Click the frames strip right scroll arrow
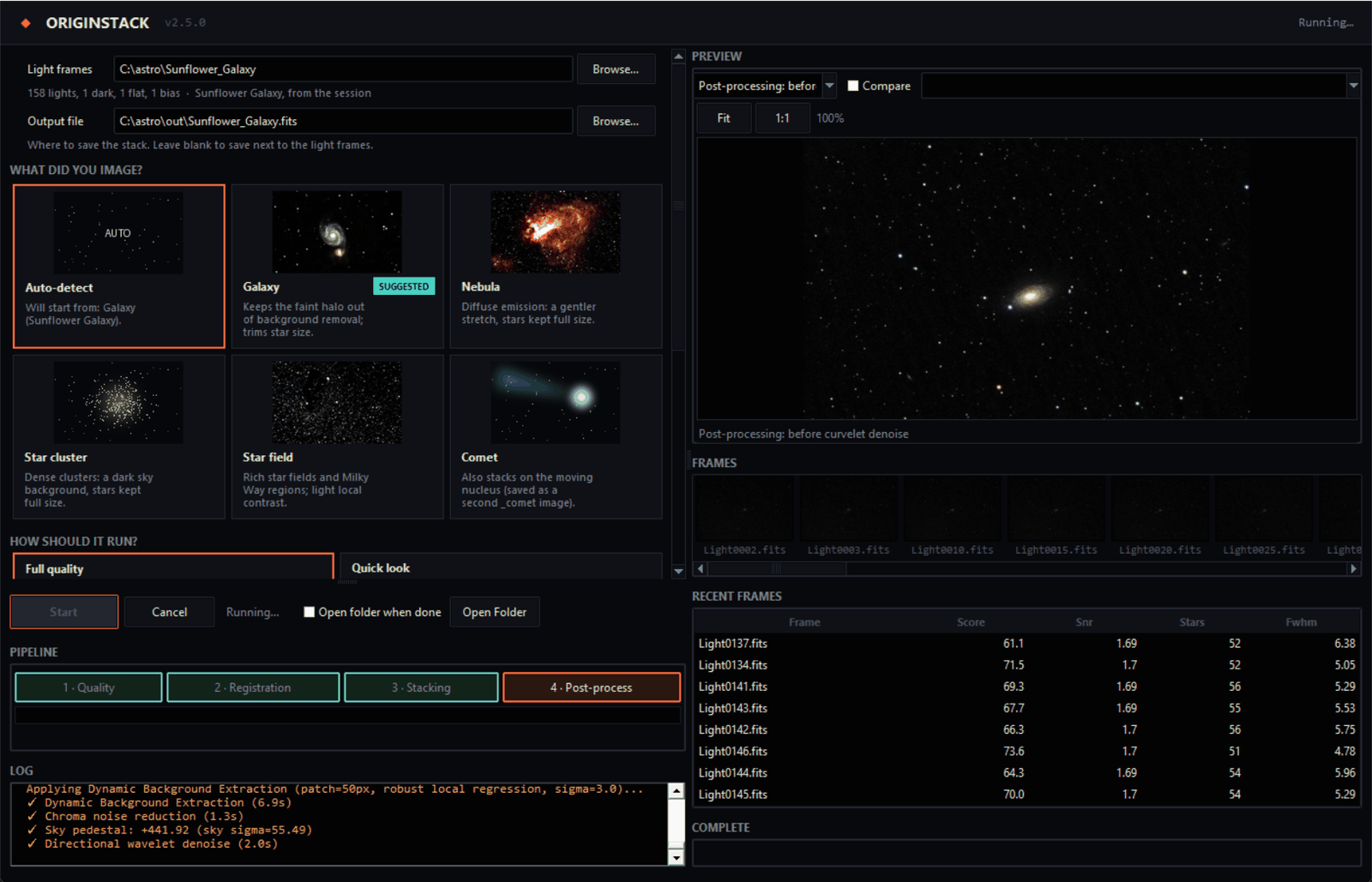1372x882 pixels. (1354, 568)
